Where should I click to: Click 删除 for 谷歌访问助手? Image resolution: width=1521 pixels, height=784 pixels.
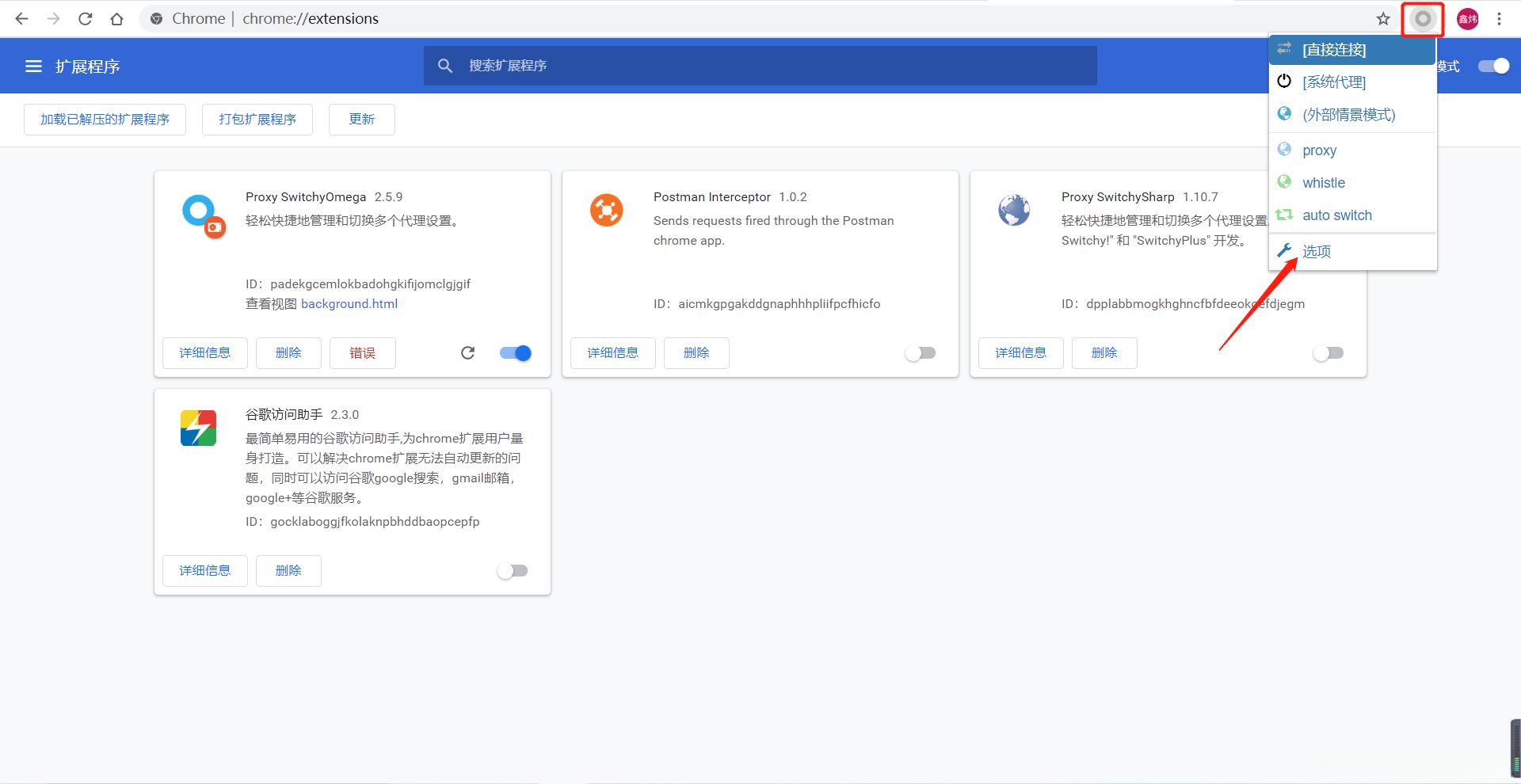[x=288, y=571]
